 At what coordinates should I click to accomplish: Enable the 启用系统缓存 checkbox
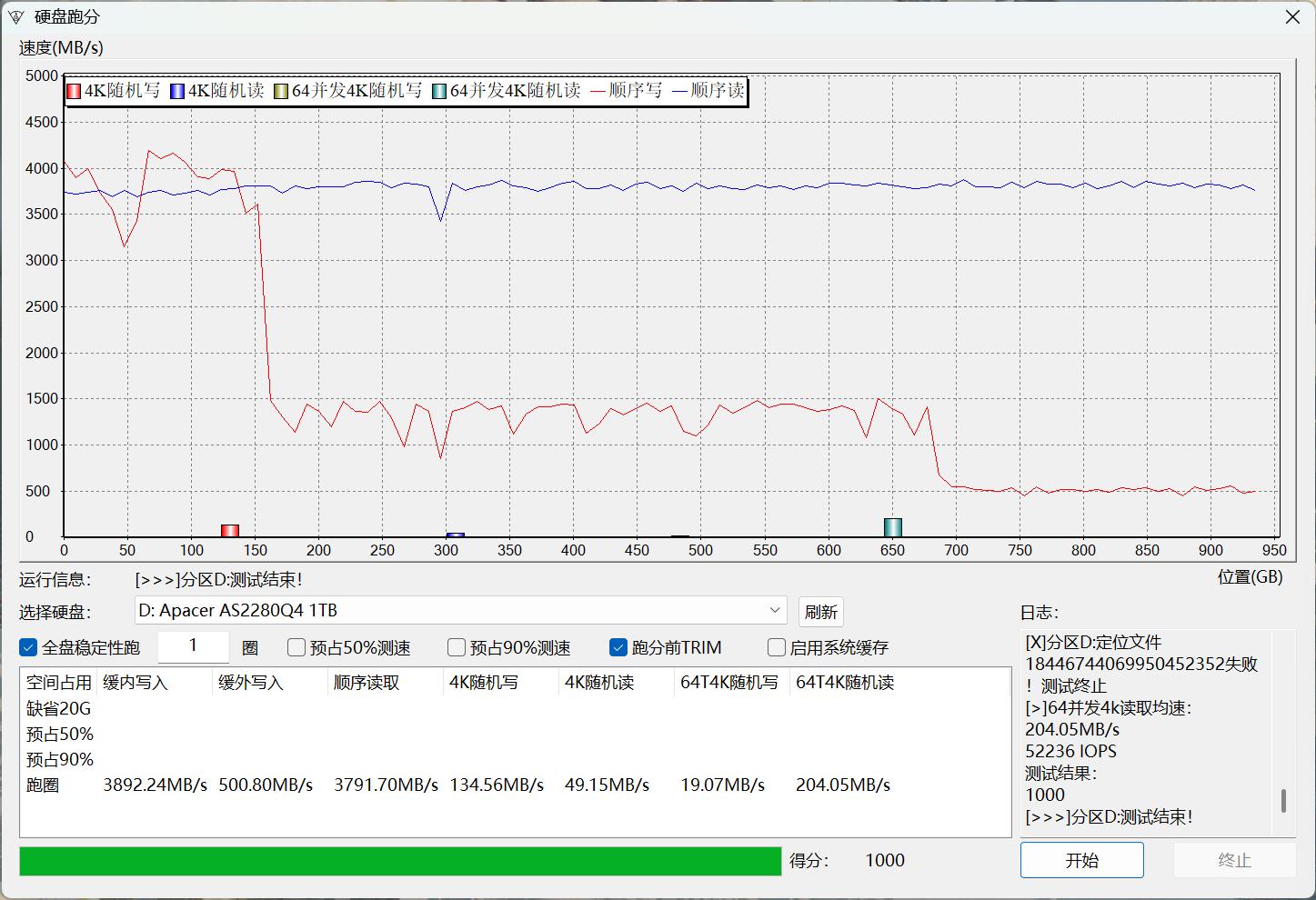[778, 647]
